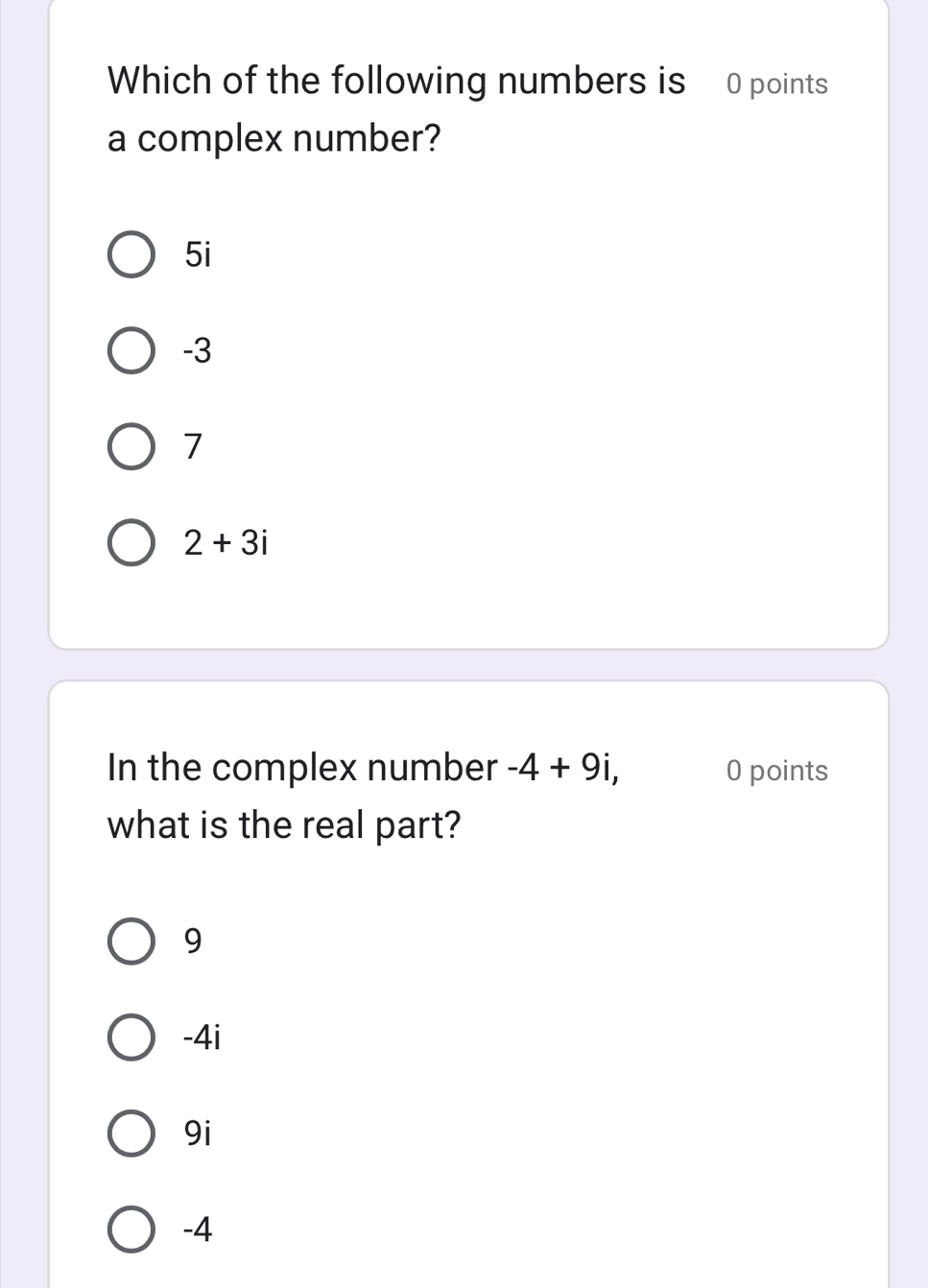This screenshot has height=1288, width=928.
Task: Click the '7' answer label text
Action: [x=194, y=447]
